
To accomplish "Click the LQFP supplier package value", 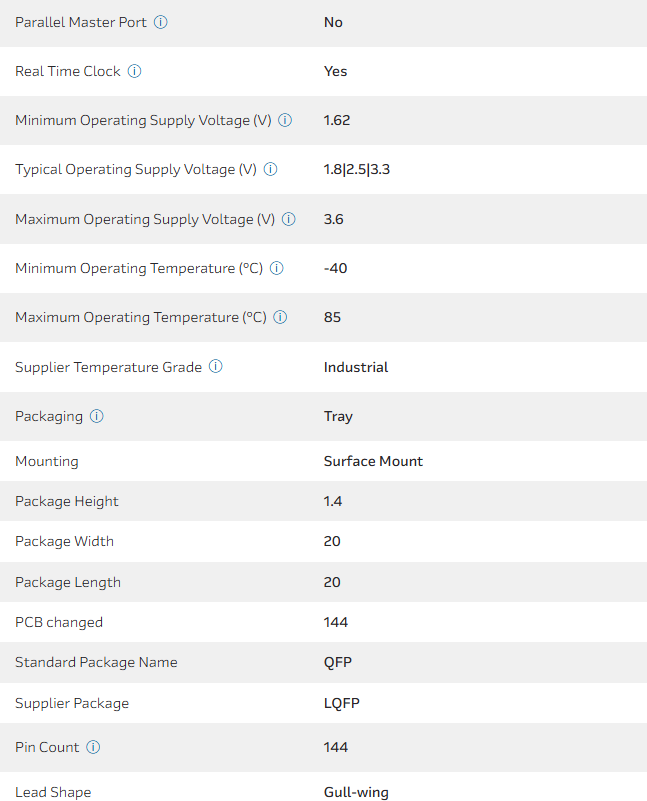I will [x=341, y=703].
